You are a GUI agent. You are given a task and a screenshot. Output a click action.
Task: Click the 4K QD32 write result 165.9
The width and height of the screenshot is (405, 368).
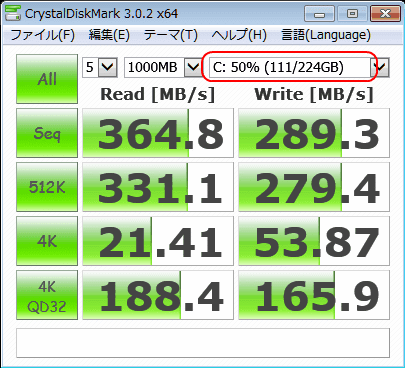coord(314,295)
